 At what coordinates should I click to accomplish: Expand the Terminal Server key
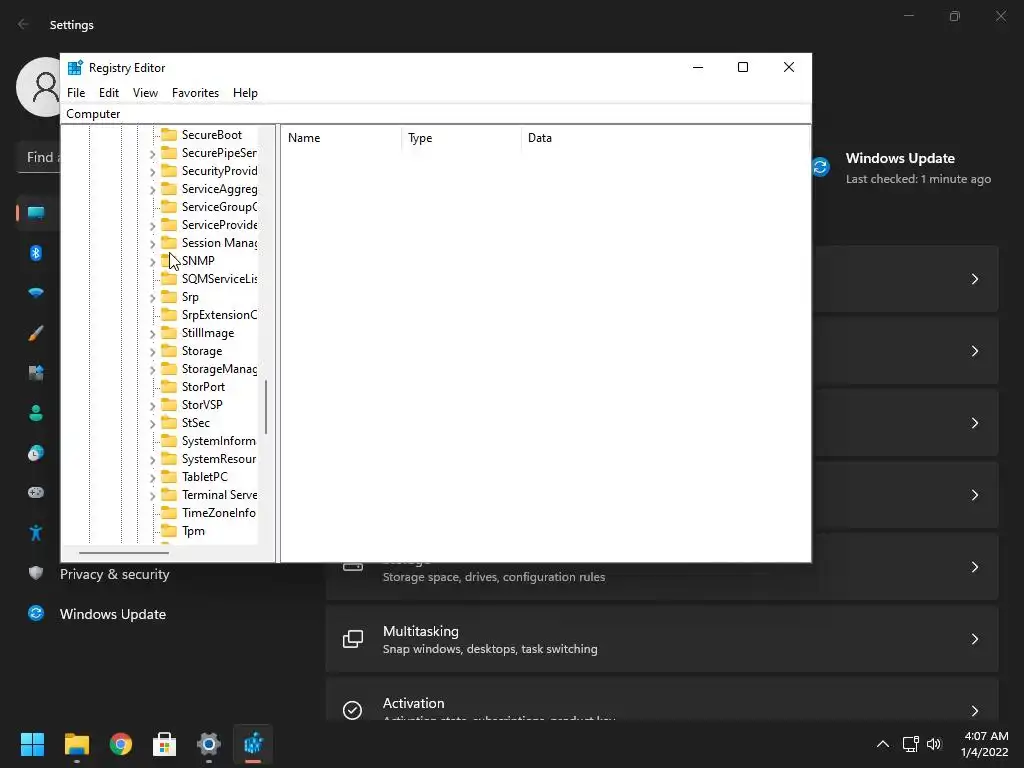pyautogui.click(x=152, y=496)
